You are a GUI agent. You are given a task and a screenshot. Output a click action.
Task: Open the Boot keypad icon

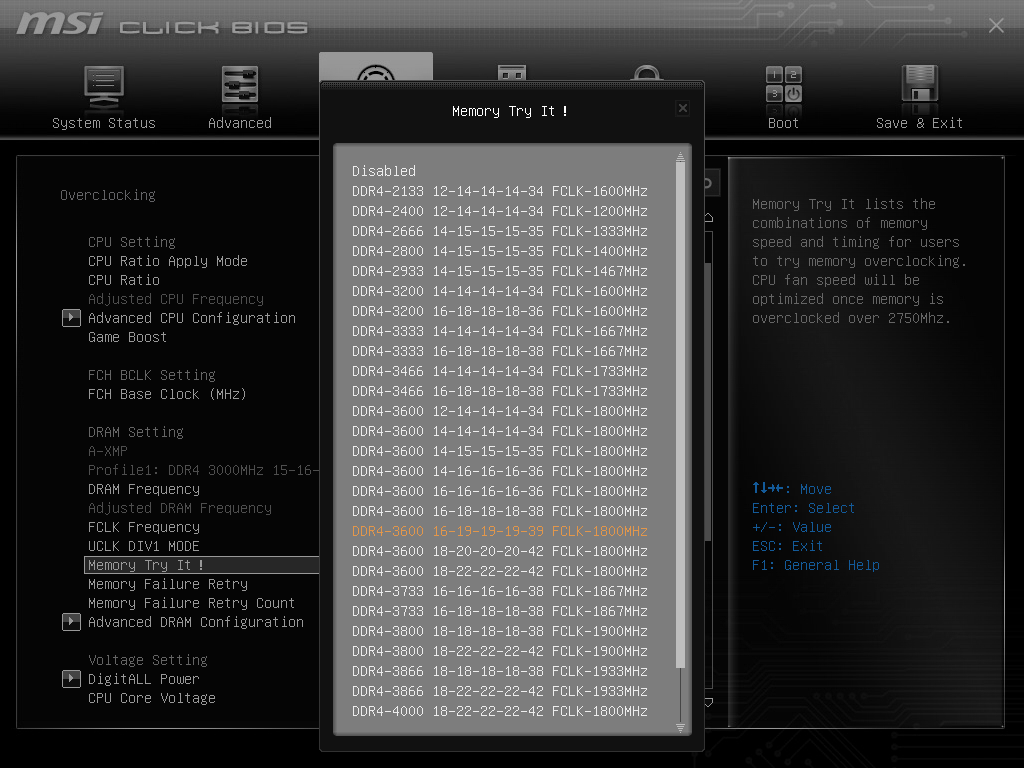[783, 85]
